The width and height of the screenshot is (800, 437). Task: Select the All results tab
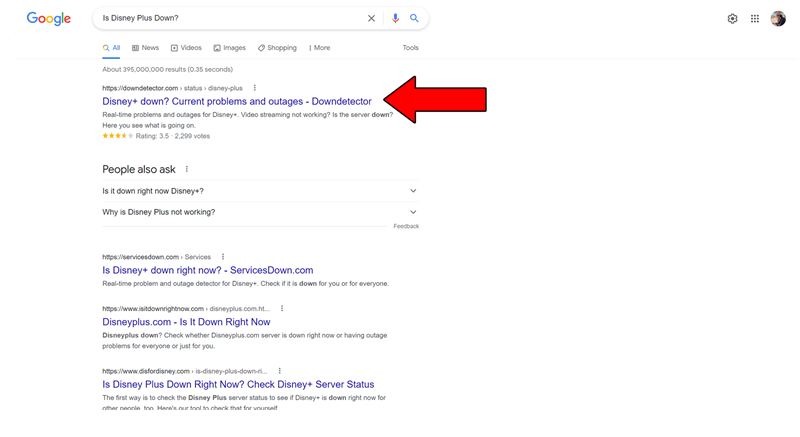[x=111, y=47]
